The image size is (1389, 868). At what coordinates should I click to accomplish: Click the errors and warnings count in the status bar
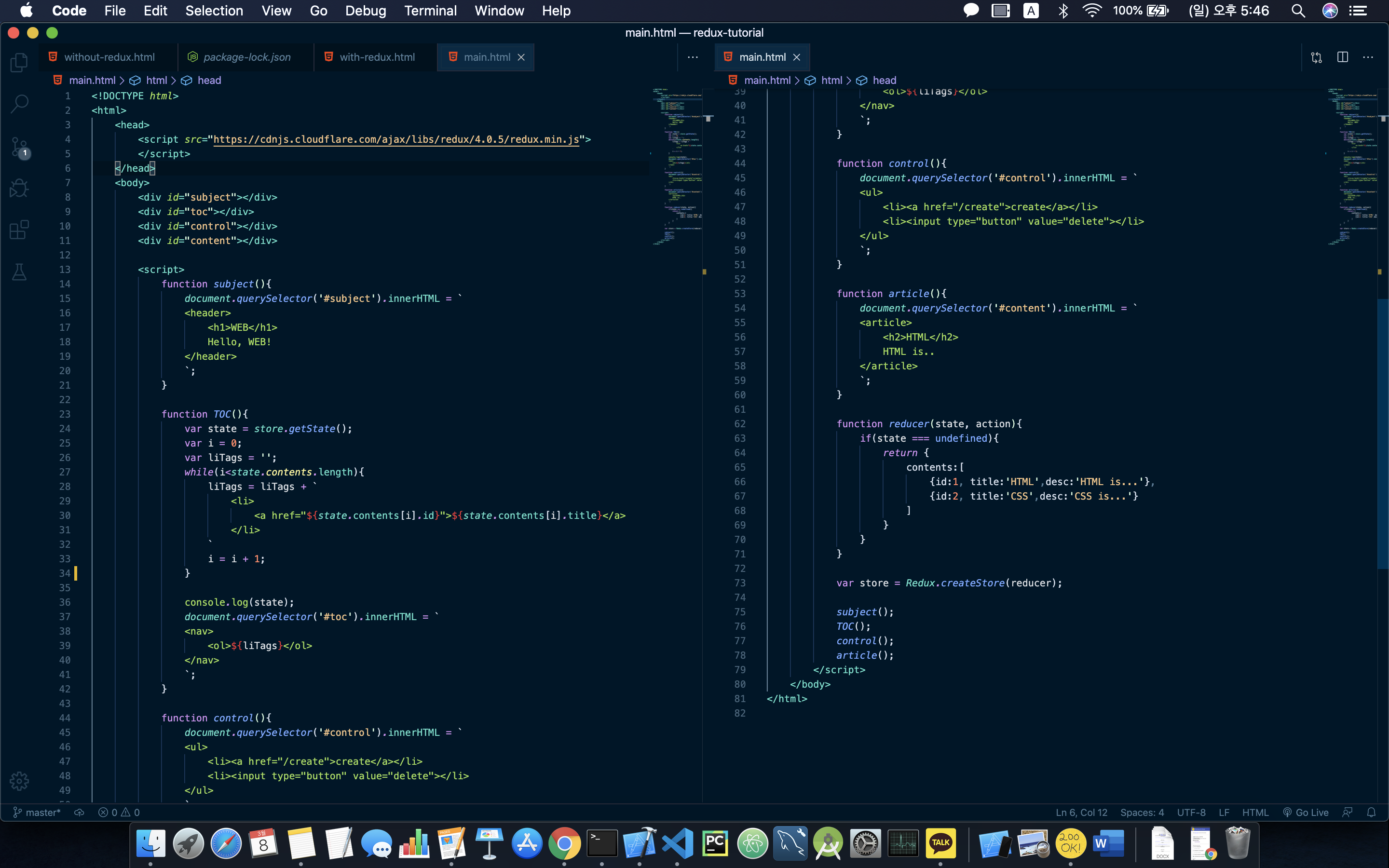pyautogui.click(x=119, y=813)
